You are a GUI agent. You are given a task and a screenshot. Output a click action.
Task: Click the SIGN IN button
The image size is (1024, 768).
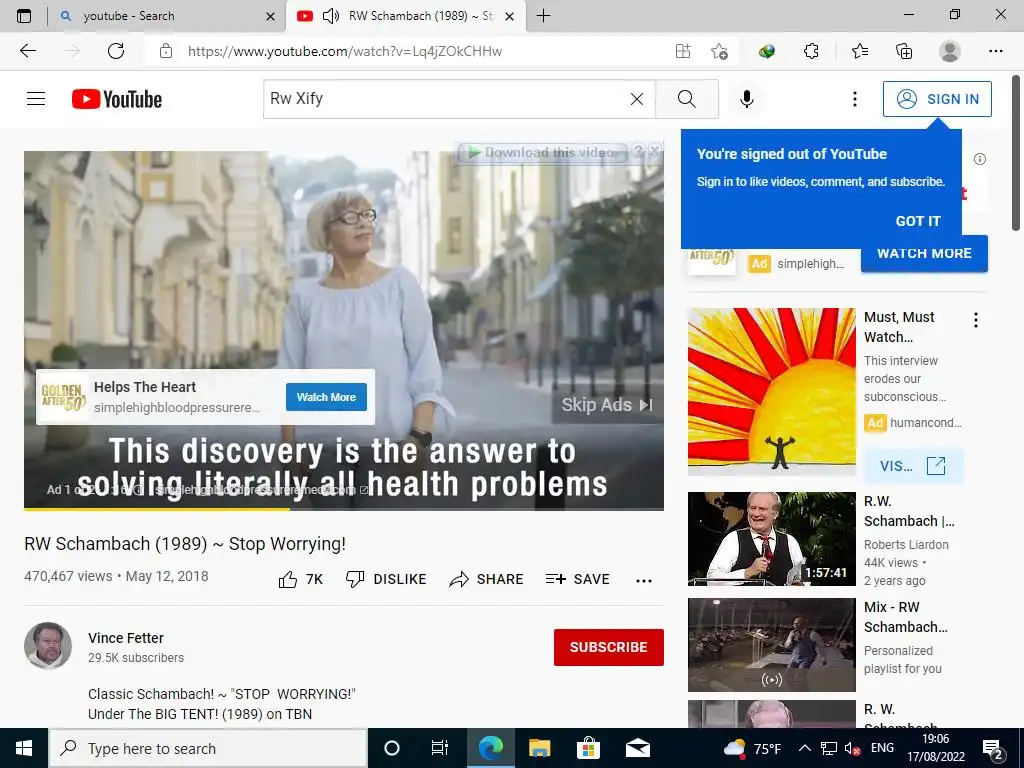pos(937,99)
